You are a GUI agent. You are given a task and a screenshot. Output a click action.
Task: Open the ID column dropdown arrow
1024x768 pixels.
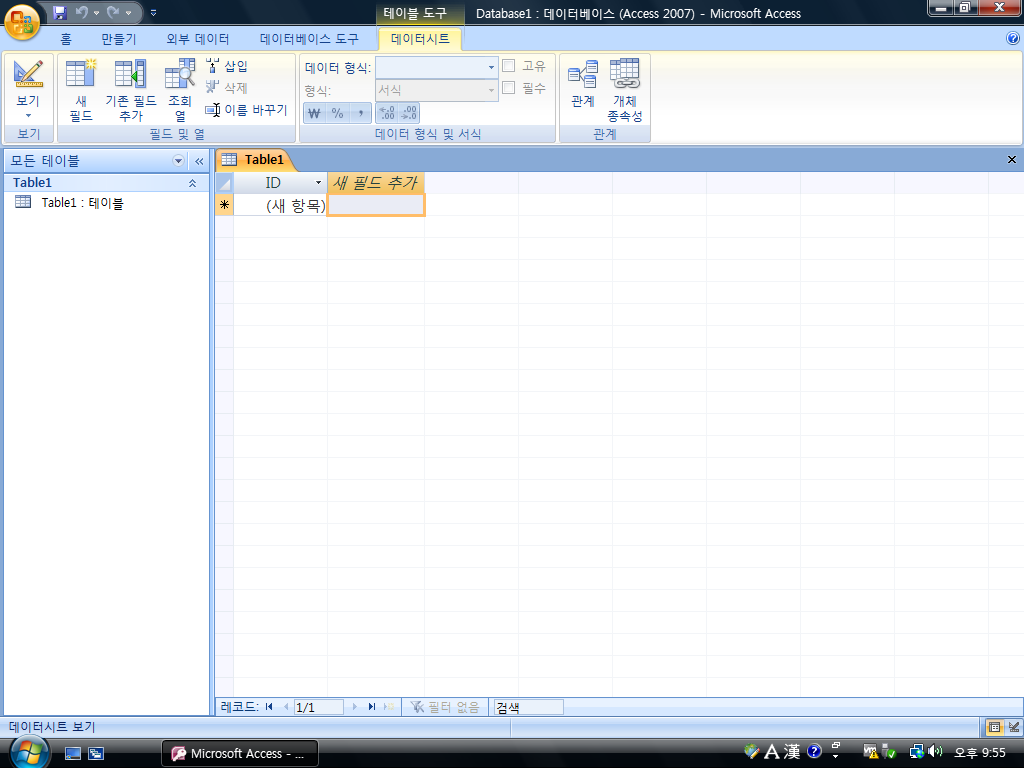[x=318, y=183]
